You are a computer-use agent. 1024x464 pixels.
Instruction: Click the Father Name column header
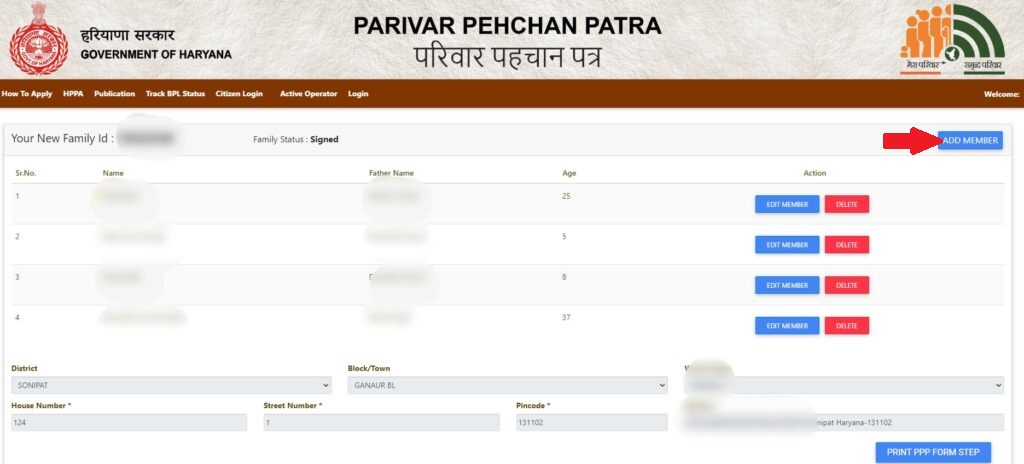pyautogui.click(x=391, y=173)
